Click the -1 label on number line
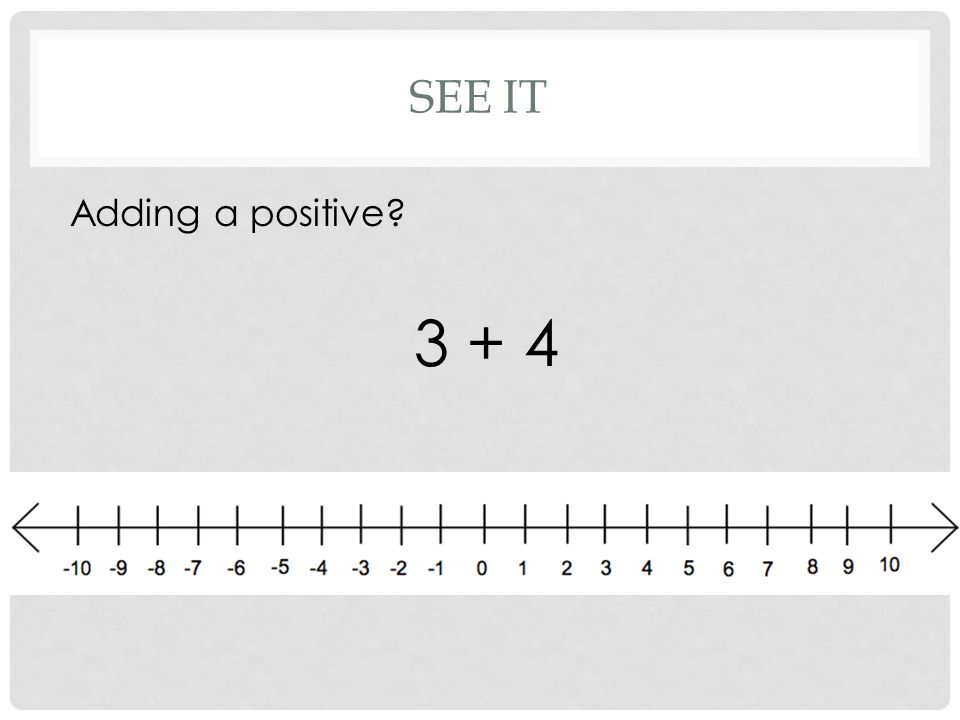Screen dimensions: 960x720 [x=436, y=568]
